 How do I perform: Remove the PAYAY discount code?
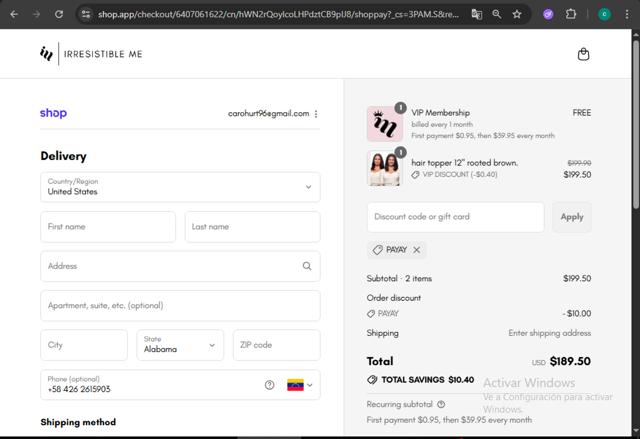[416, 250]
